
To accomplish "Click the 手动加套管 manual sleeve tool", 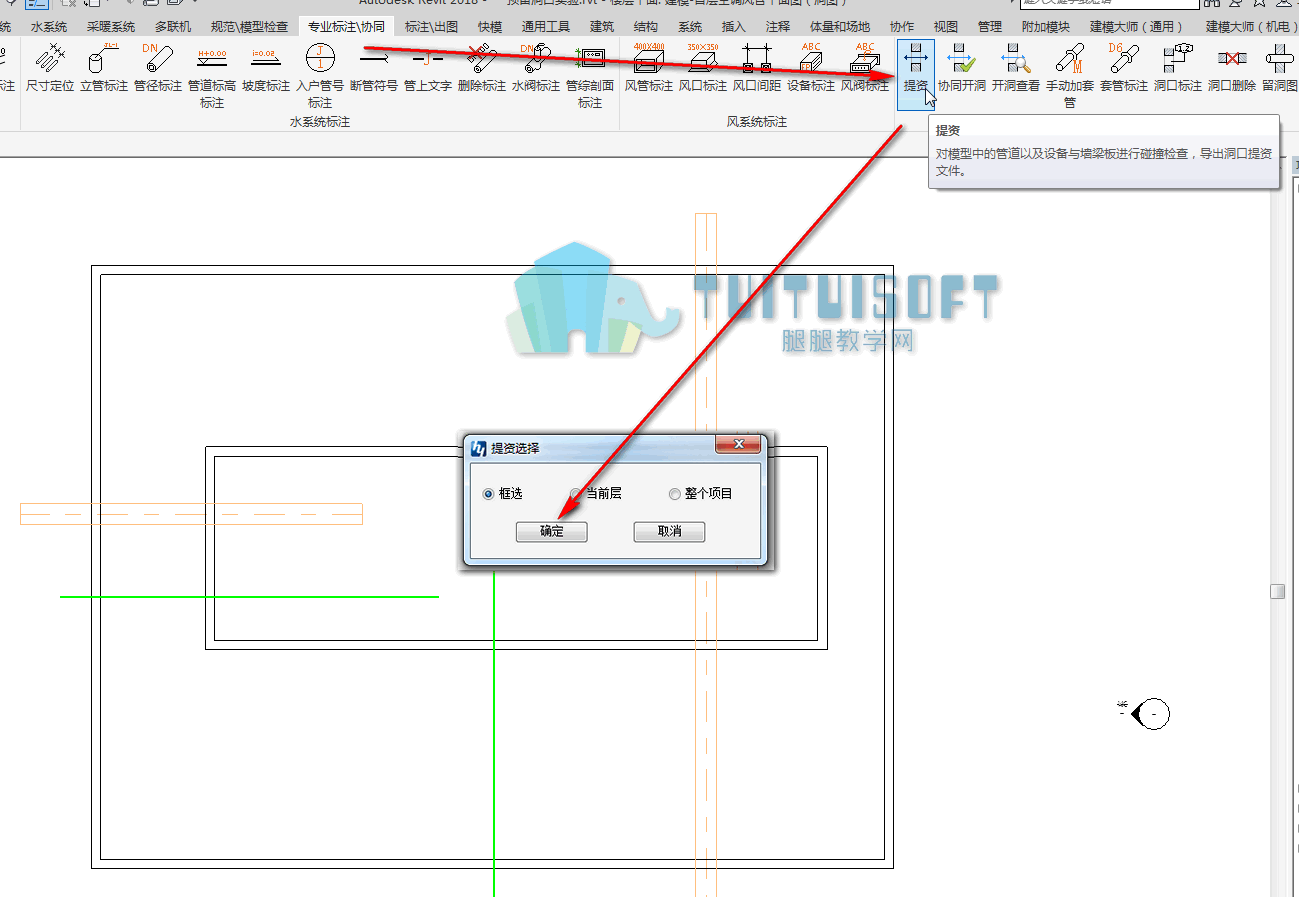I will click(1070, 75).
